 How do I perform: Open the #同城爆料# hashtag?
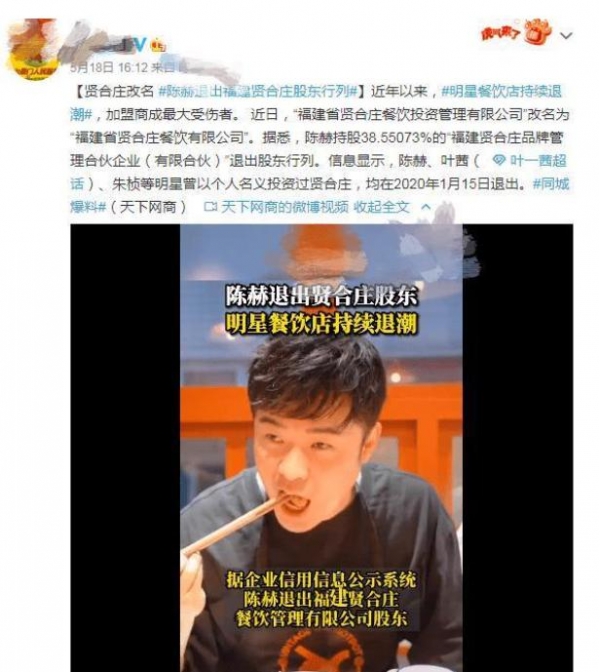point(319,195)
